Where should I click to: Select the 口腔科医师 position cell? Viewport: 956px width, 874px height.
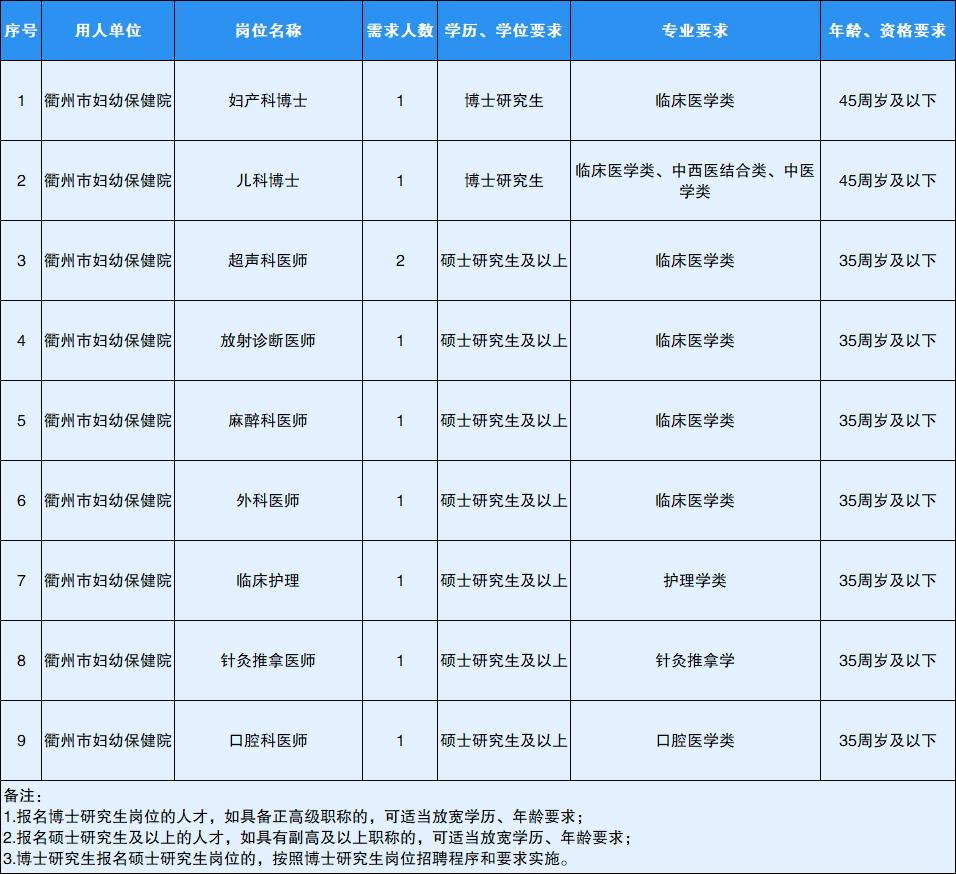pos(268,741)
